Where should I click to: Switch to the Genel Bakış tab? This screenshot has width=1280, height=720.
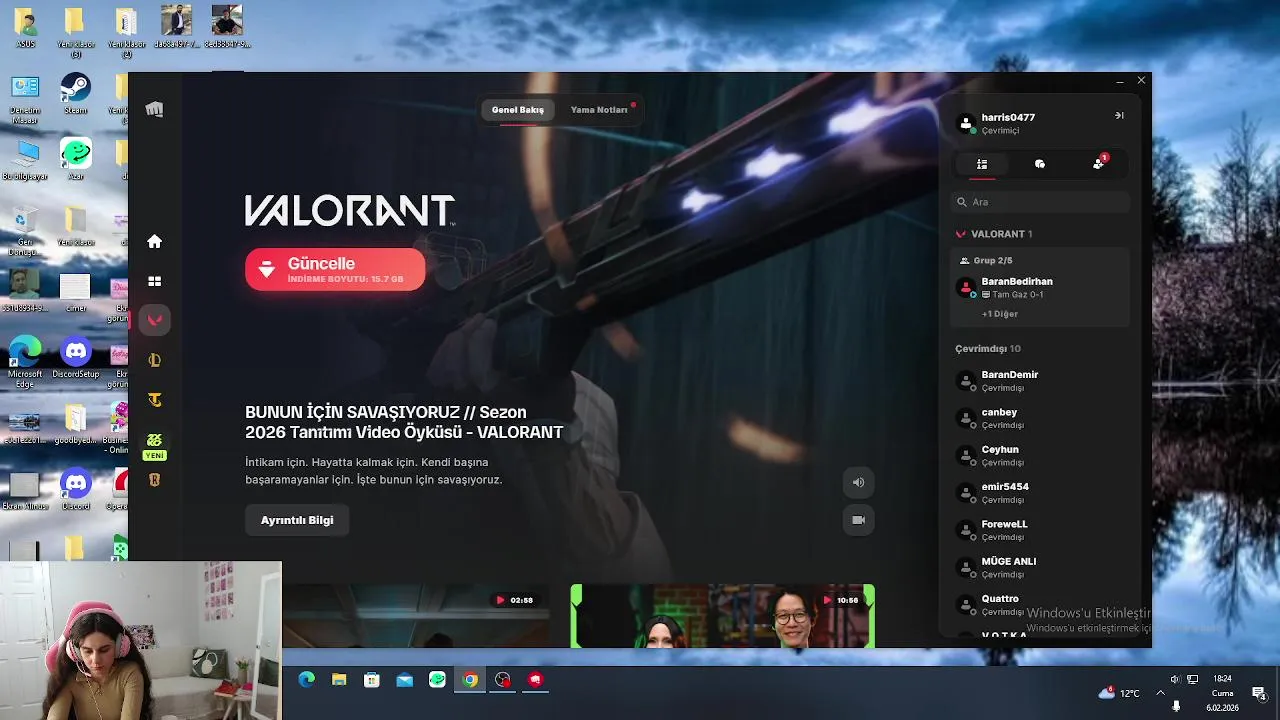pyautogui.click(x=518, y=110)
